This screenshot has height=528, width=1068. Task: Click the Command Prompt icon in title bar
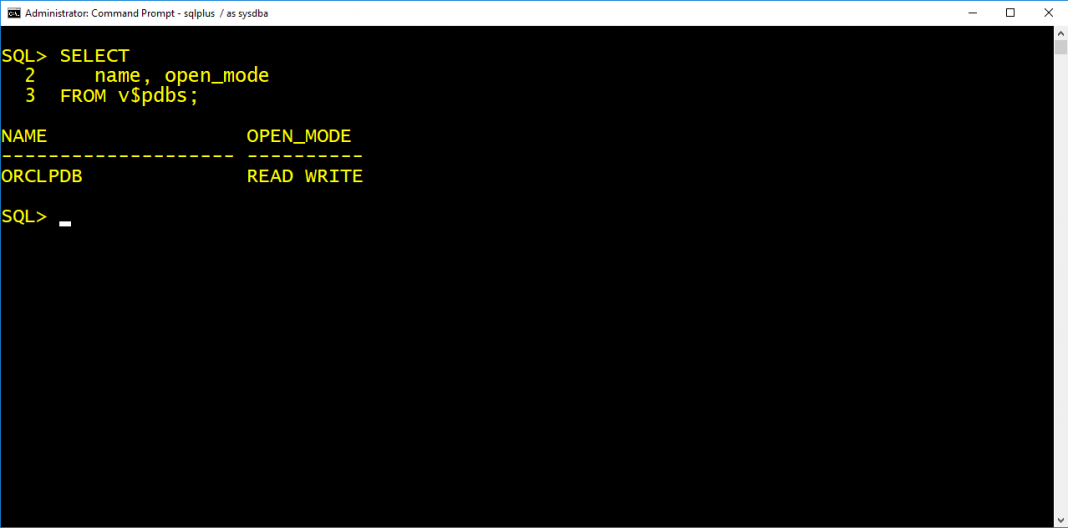(x=14, y=13)
